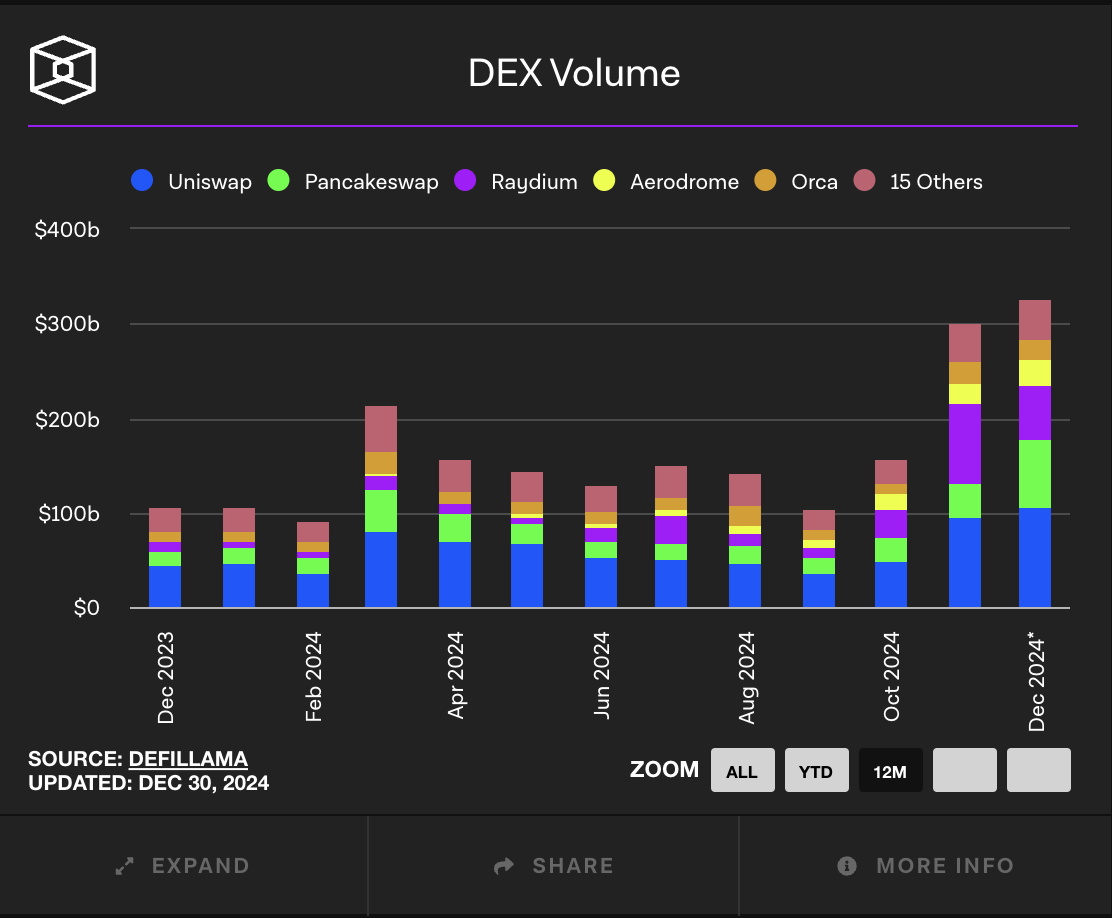
Task: Click the Oct 2024 Uniswap bar segment
Action: 891,585
